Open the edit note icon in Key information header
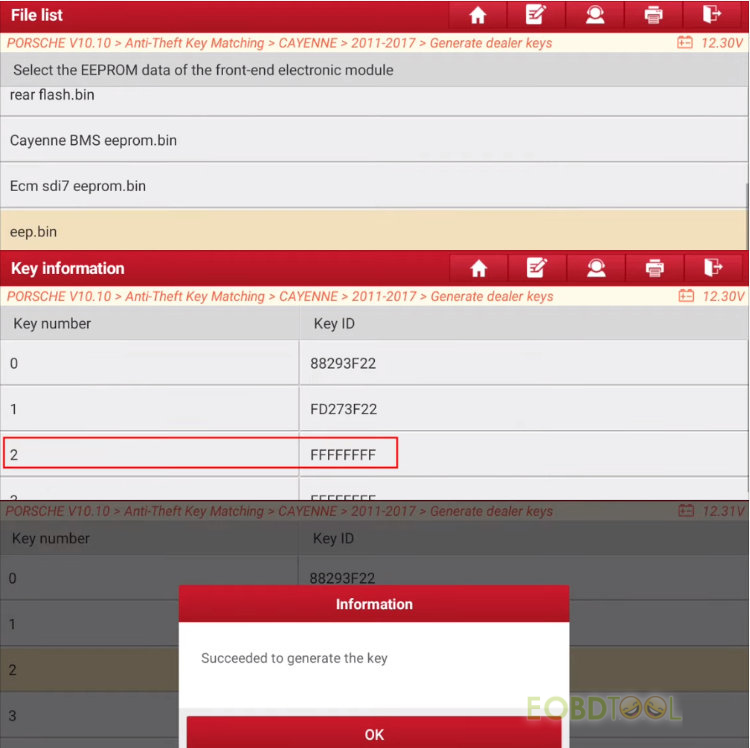Viewport: 750px width, 748px height. (537, 268)
